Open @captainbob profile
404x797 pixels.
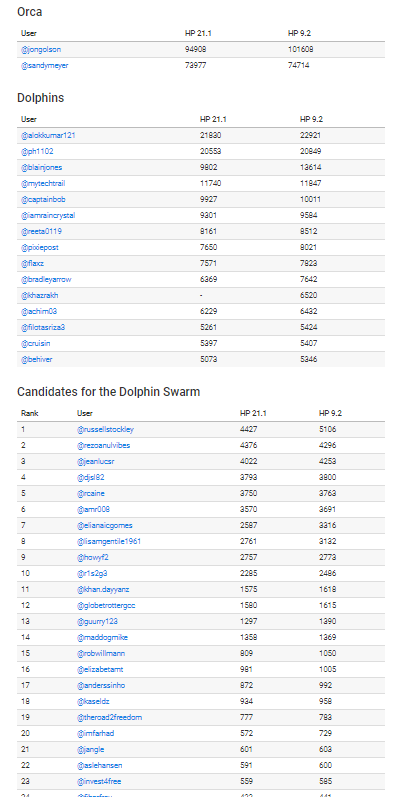43,199
